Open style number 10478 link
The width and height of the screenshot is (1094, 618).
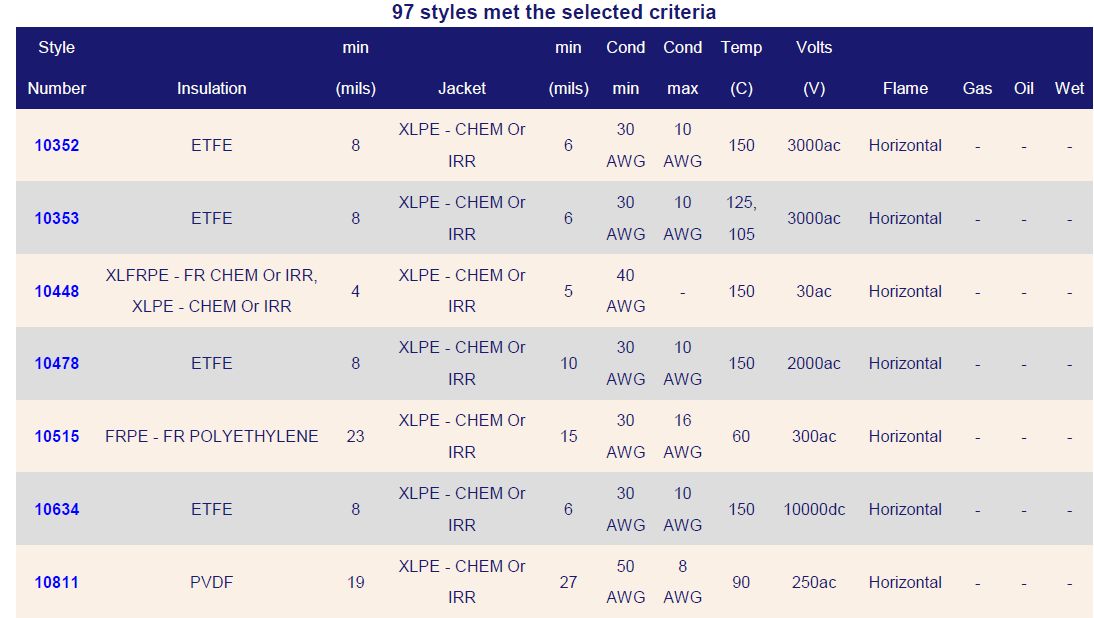(x=57, y=364)
